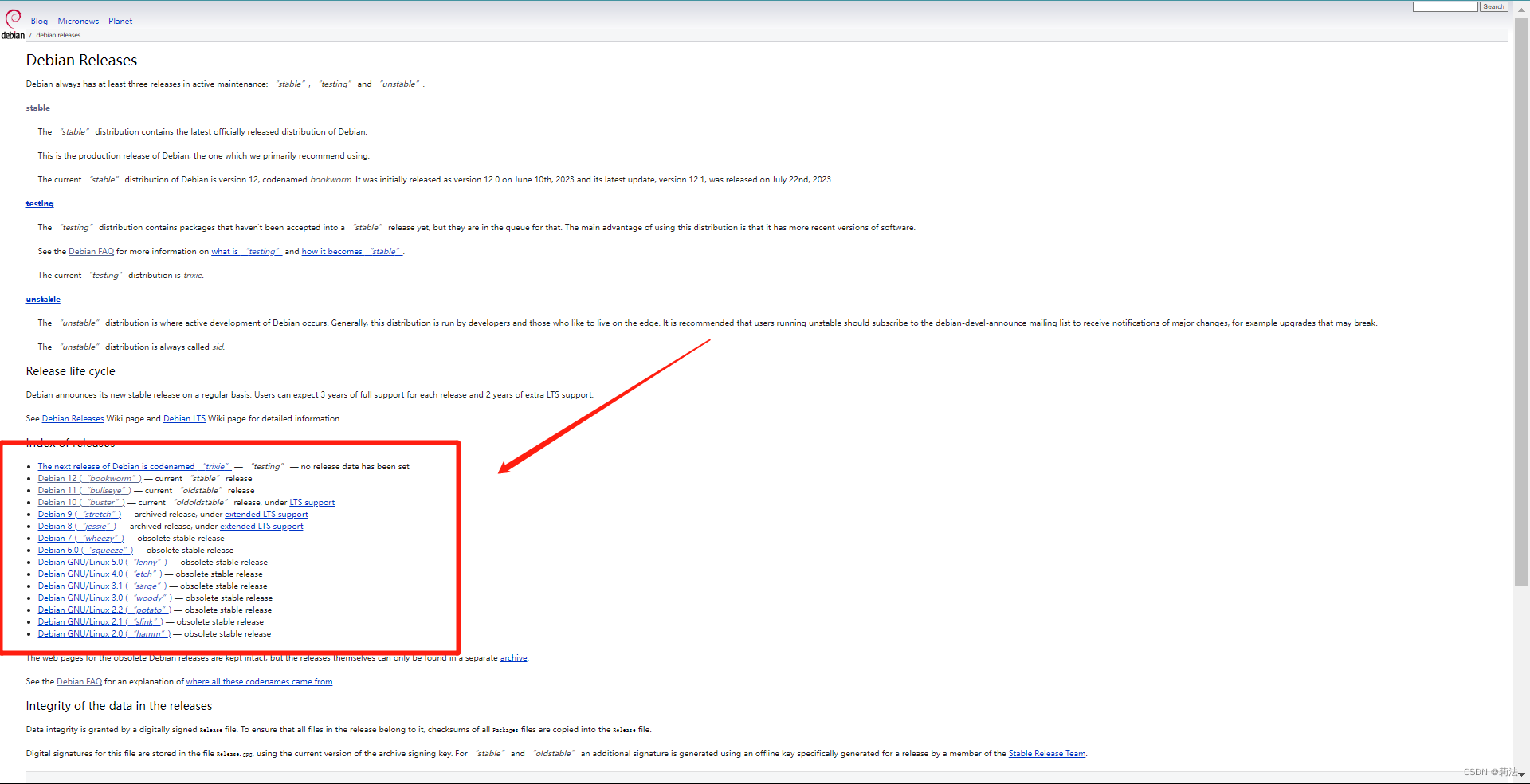Click 'Integrity of the data in the releases' heading
Screen dimensions: 1530x784
tap(120, 706)
